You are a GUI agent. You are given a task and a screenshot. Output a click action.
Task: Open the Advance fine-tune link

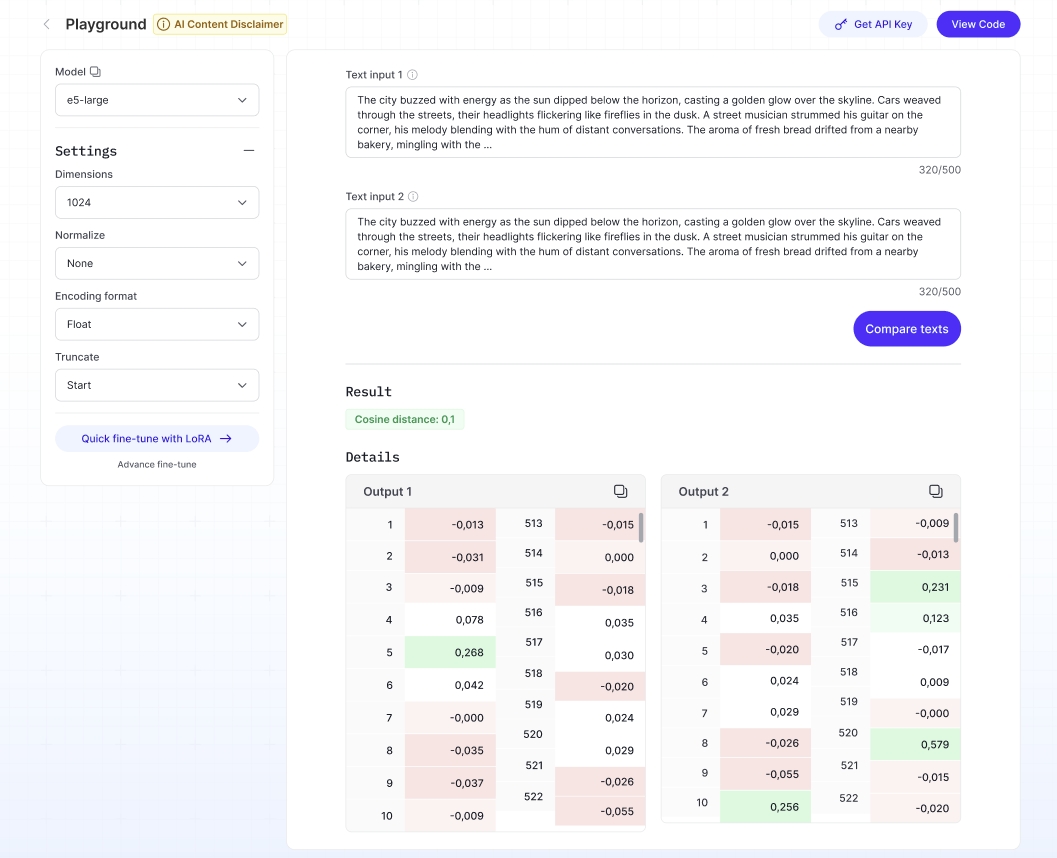157,464
